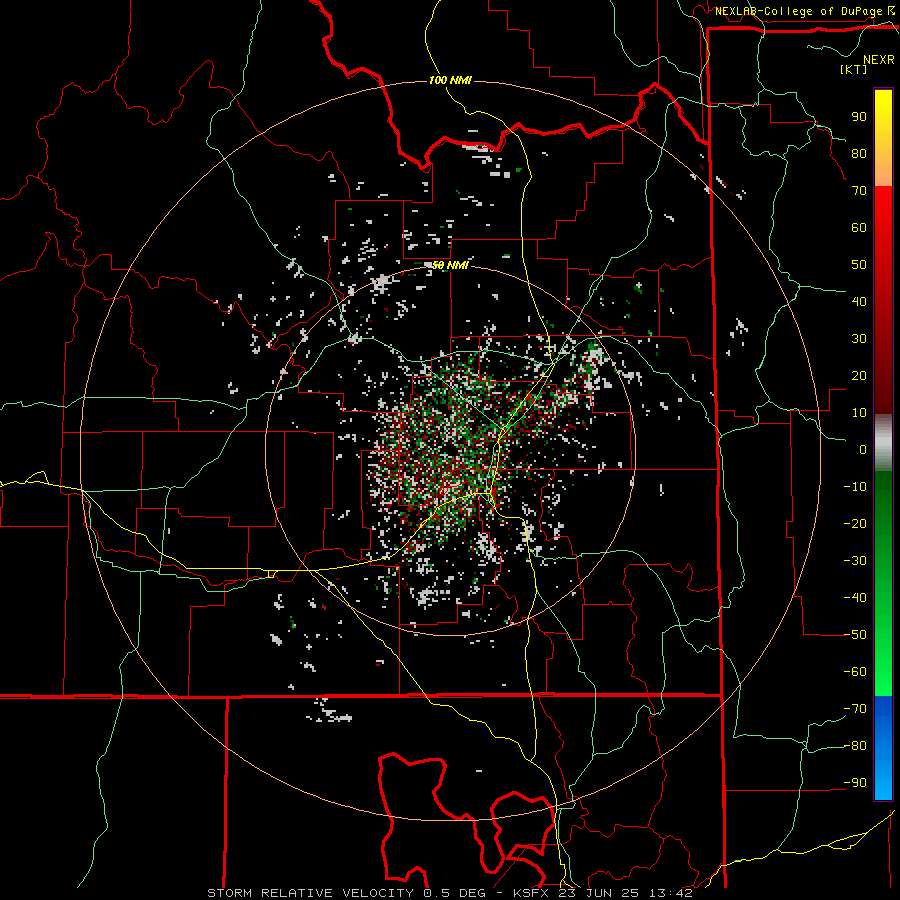Click the 23 JUN 25 13:42 timestamp
Viewport: 900px width, 900px height.
[626, 893]
